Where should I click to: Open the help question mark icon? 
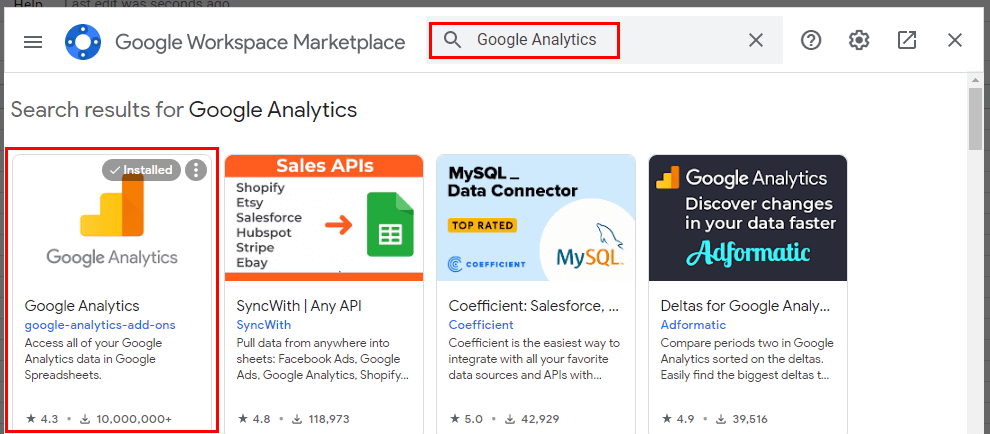[x=811, y=40]
